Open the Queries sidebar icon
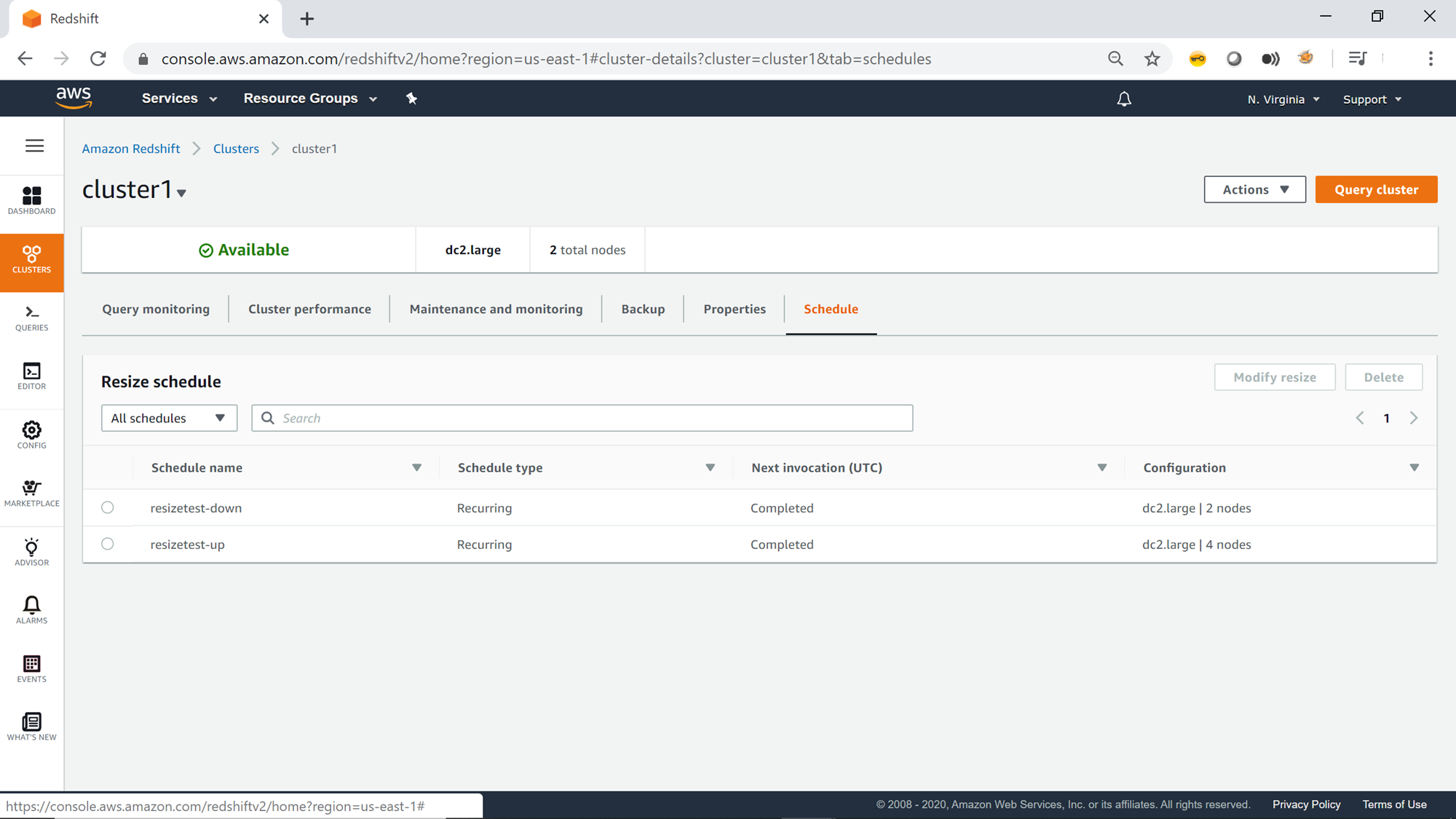1456x819 pixels. point(31,318)
